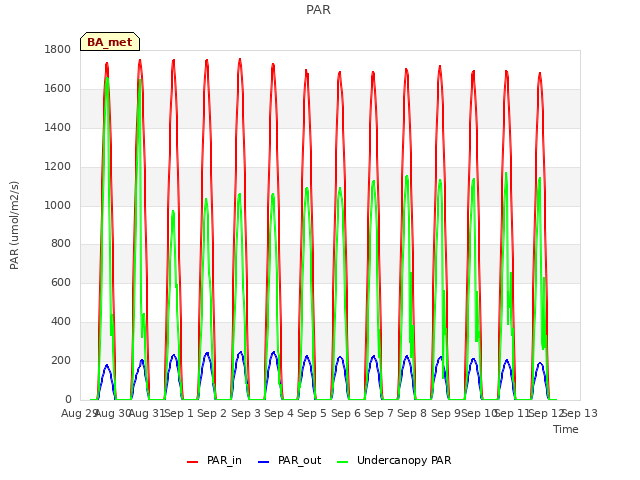Click the Sep 4 x-axis tick label
Screen dimensions: 640x480
click(x=279, y=413)
